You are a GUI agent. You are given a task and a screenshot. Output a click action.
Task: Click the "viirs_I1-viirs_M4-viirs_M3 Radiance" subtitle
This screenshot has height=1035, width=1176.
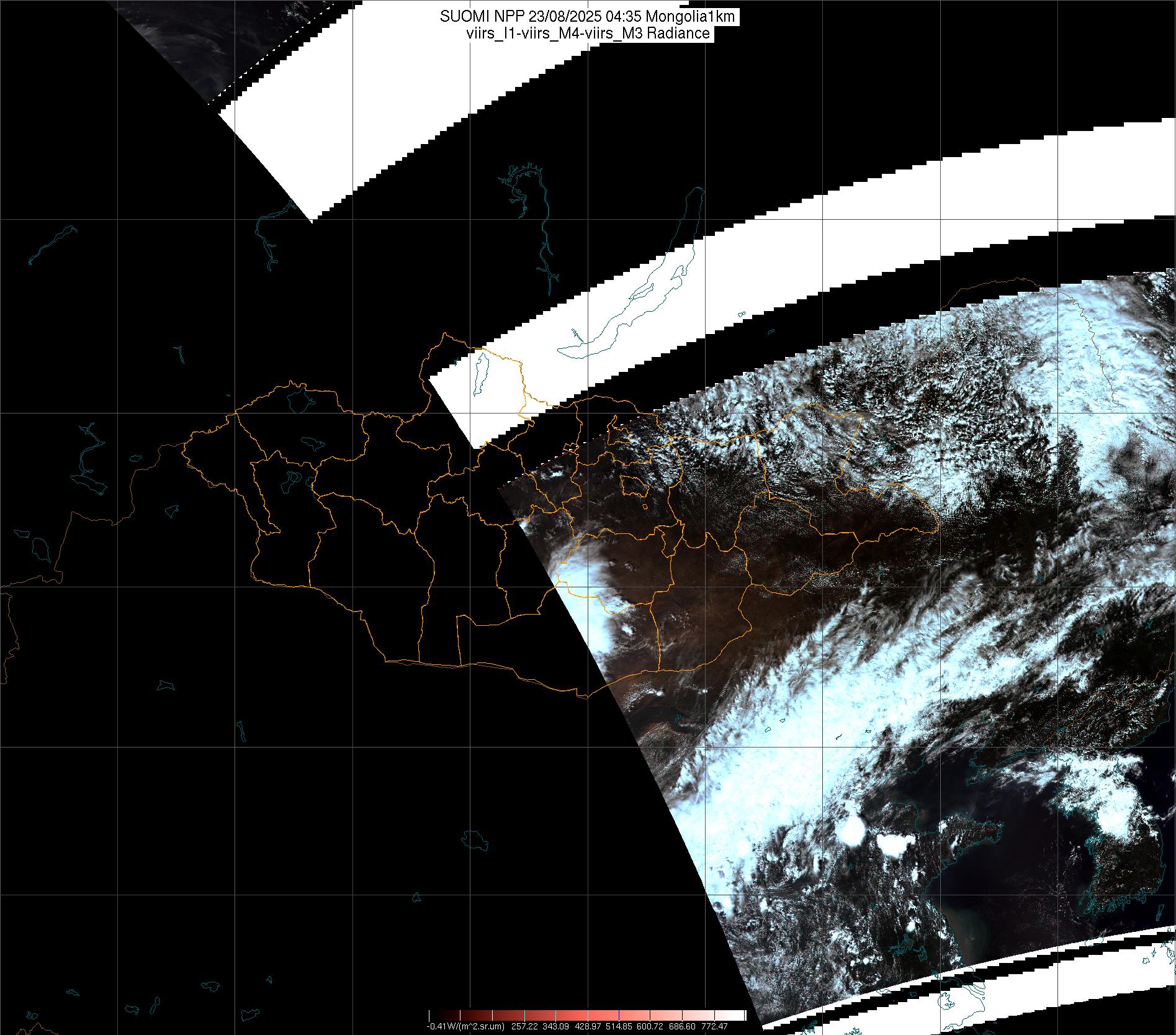(x=588, y=34)
